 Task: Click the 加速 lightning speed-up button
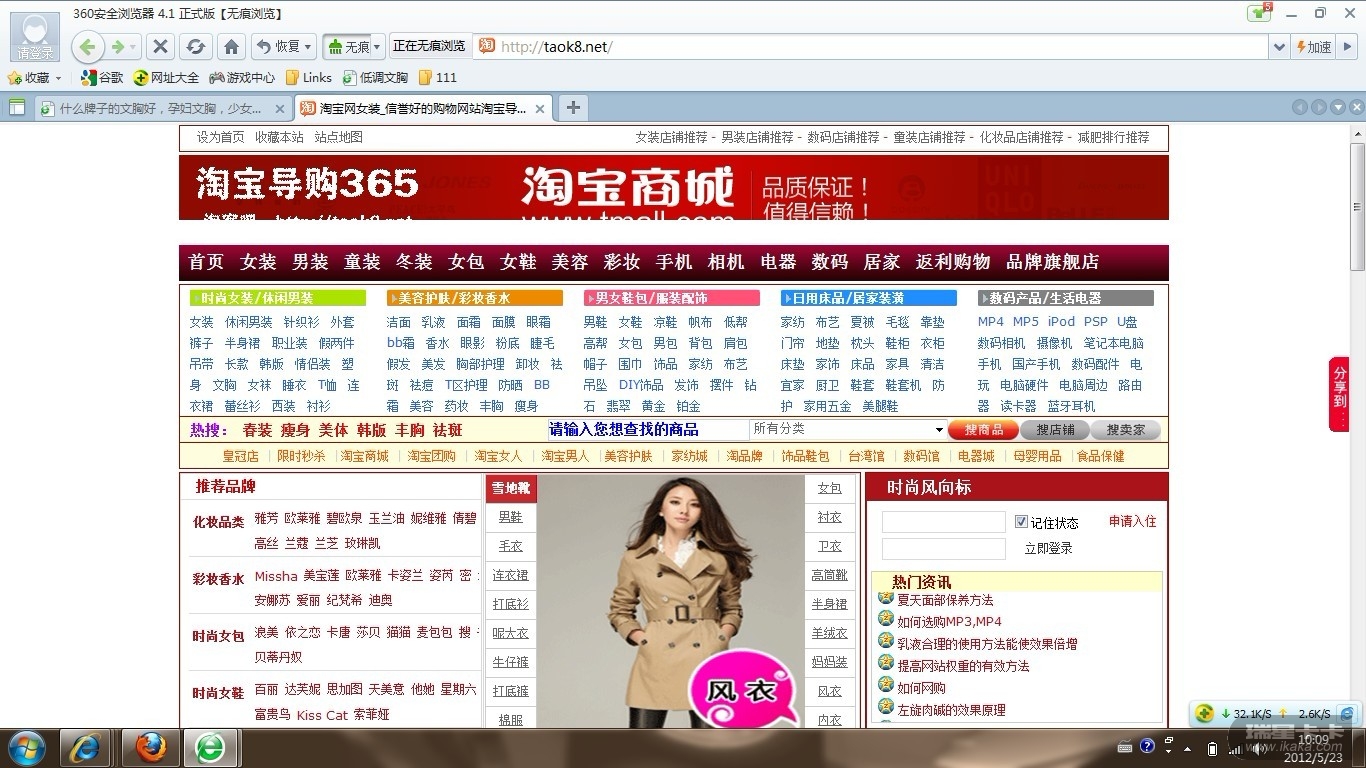coord(1314,46)
